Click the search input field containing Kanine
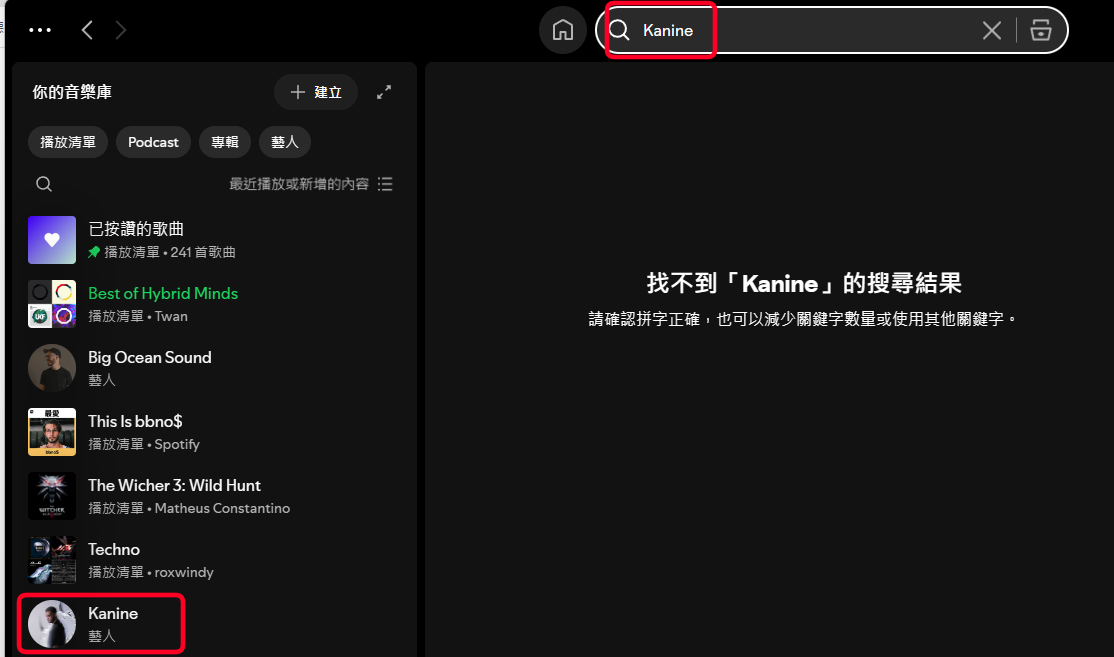The height and width of the screenshot is (657, 1114). click(x=800, y=30)
